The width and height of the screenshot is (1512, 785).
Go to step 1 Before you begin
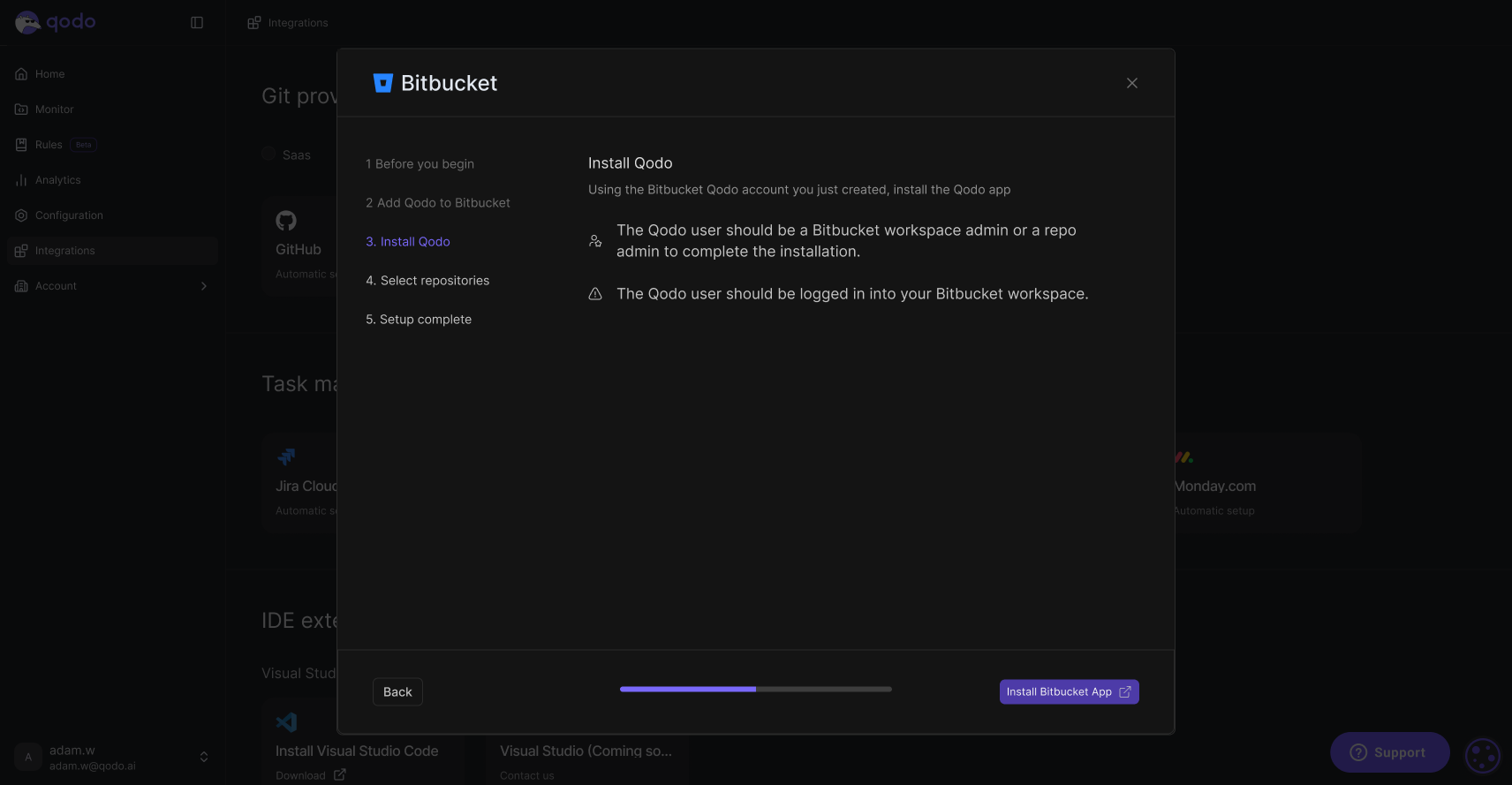[x=420, y=164]
